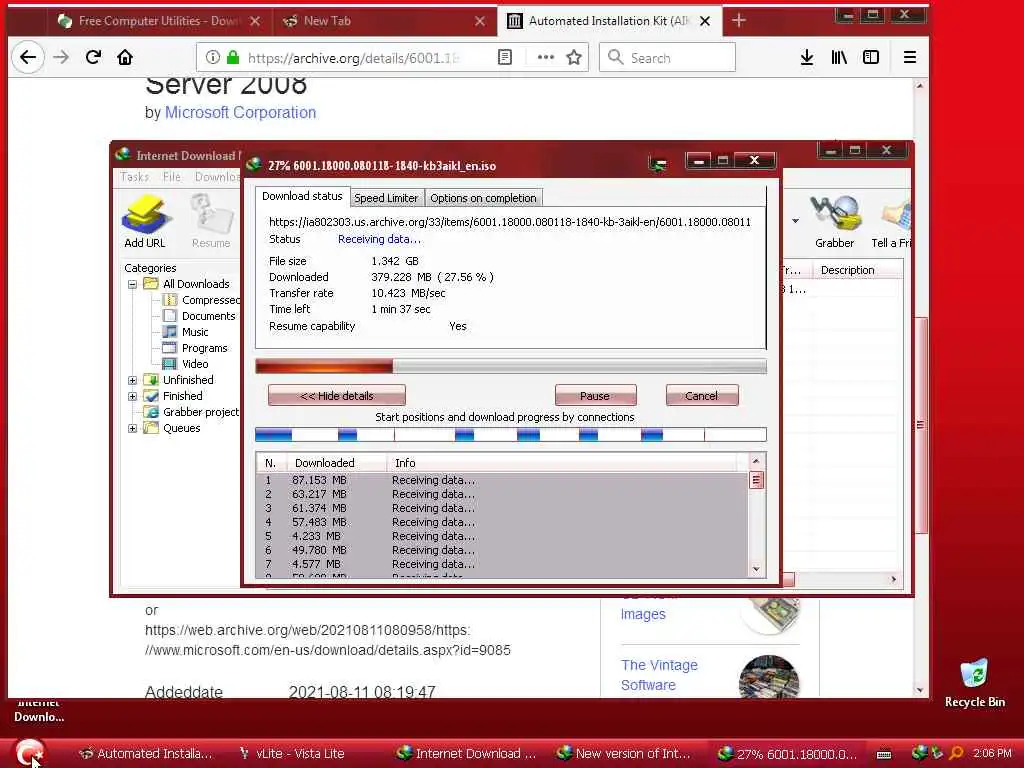
Task: Select Programs category in IDM tree
Action: point(195,348)
